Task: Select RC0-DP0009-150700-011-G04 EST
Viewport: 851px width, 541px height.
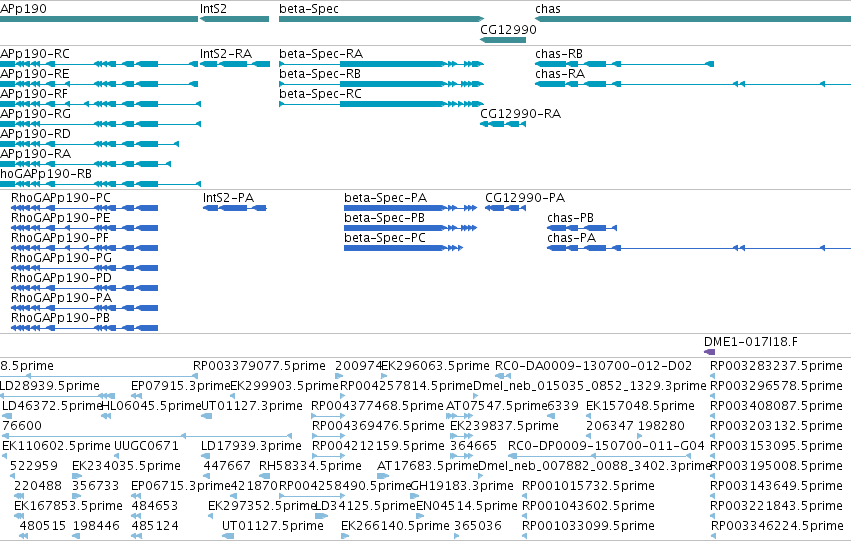Action: point(606,446)
